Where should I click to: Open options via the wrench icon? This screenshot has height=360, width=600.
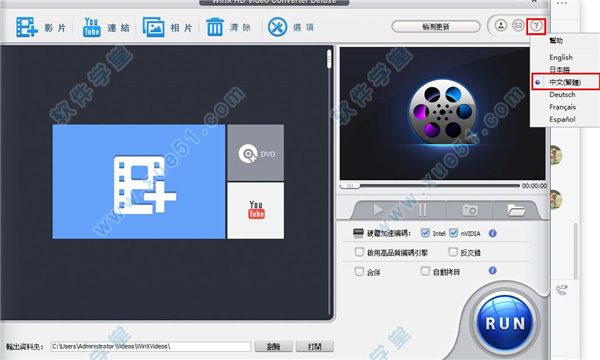277,27
